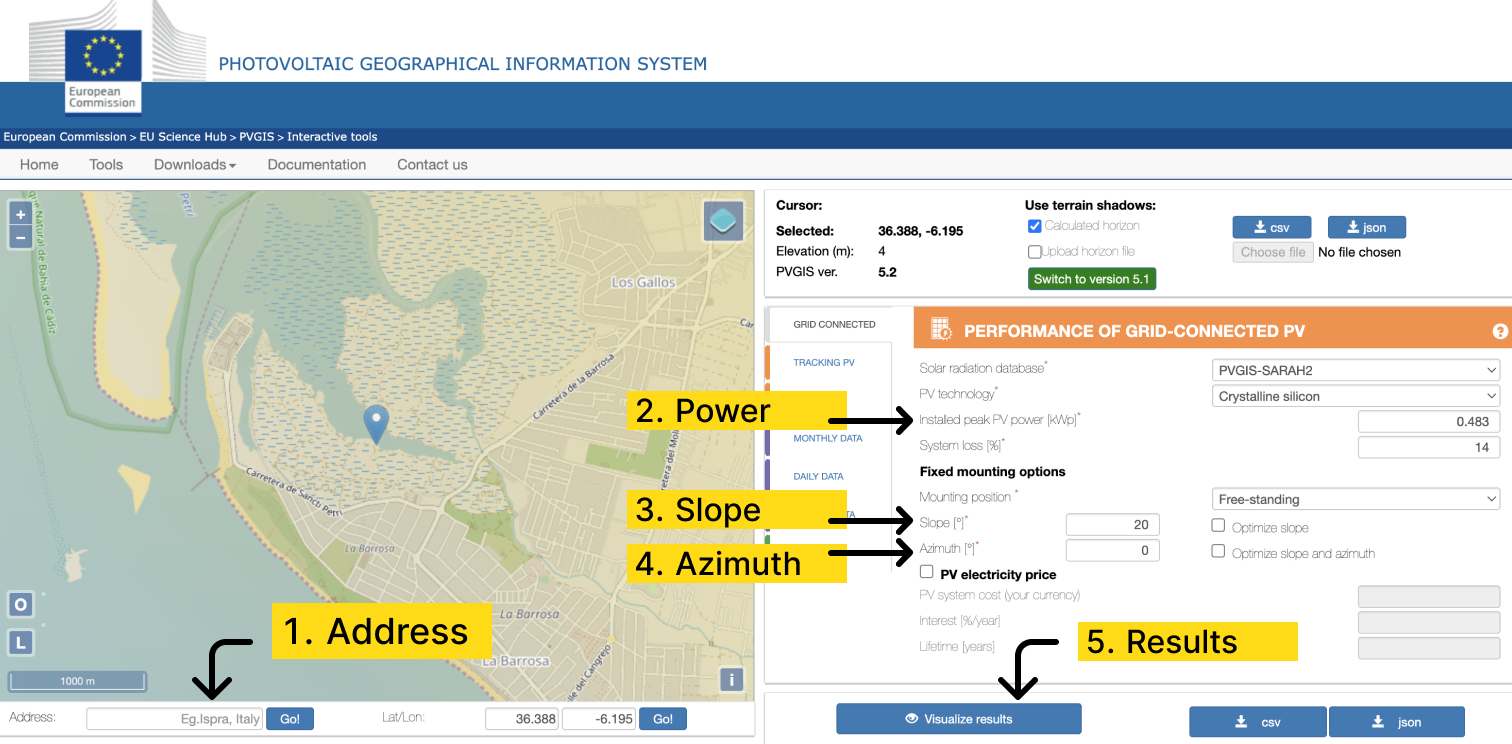1512x744 pixels.
Task: Change PV technology via its dropdown
Action: click(1355, 396)
